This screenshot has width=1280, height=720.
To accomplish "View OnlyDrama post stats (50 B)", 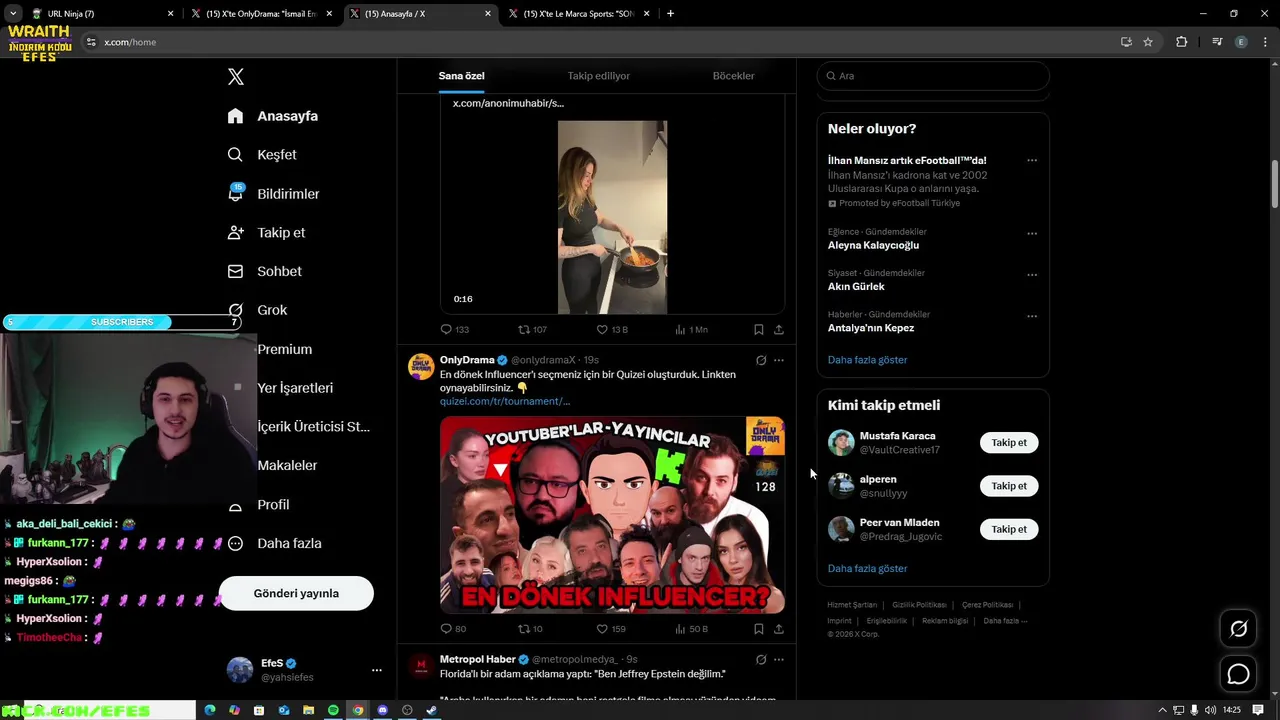I will click(692, 629).
